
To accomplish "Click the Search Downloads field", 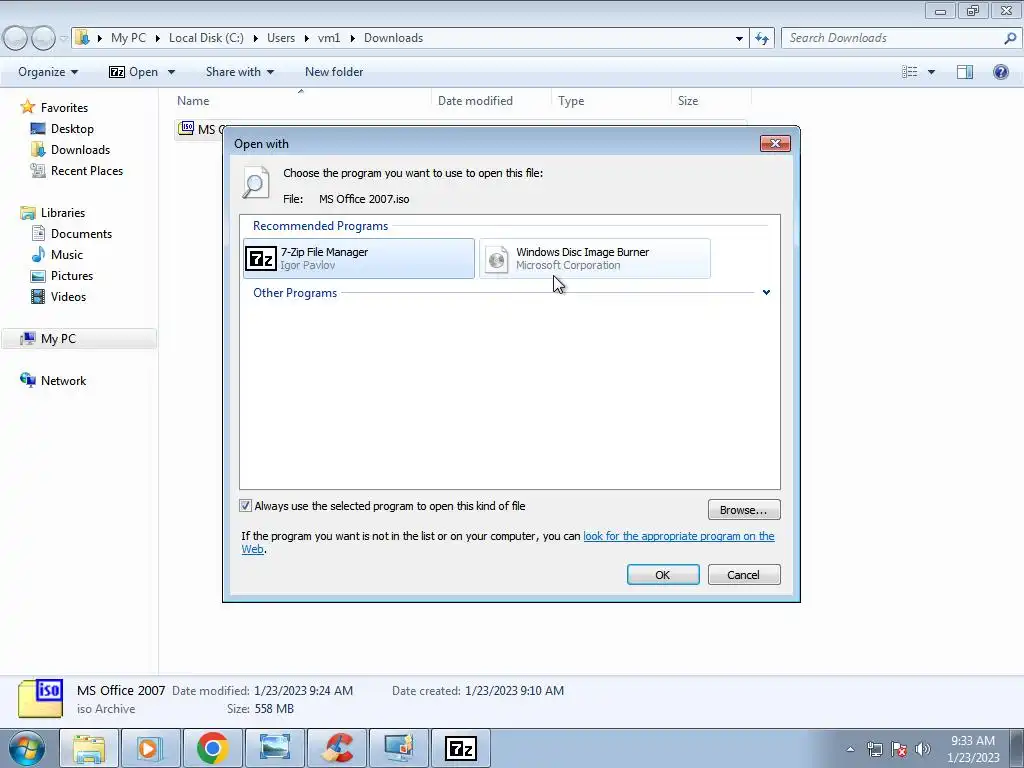I will (x=892, y=38).
